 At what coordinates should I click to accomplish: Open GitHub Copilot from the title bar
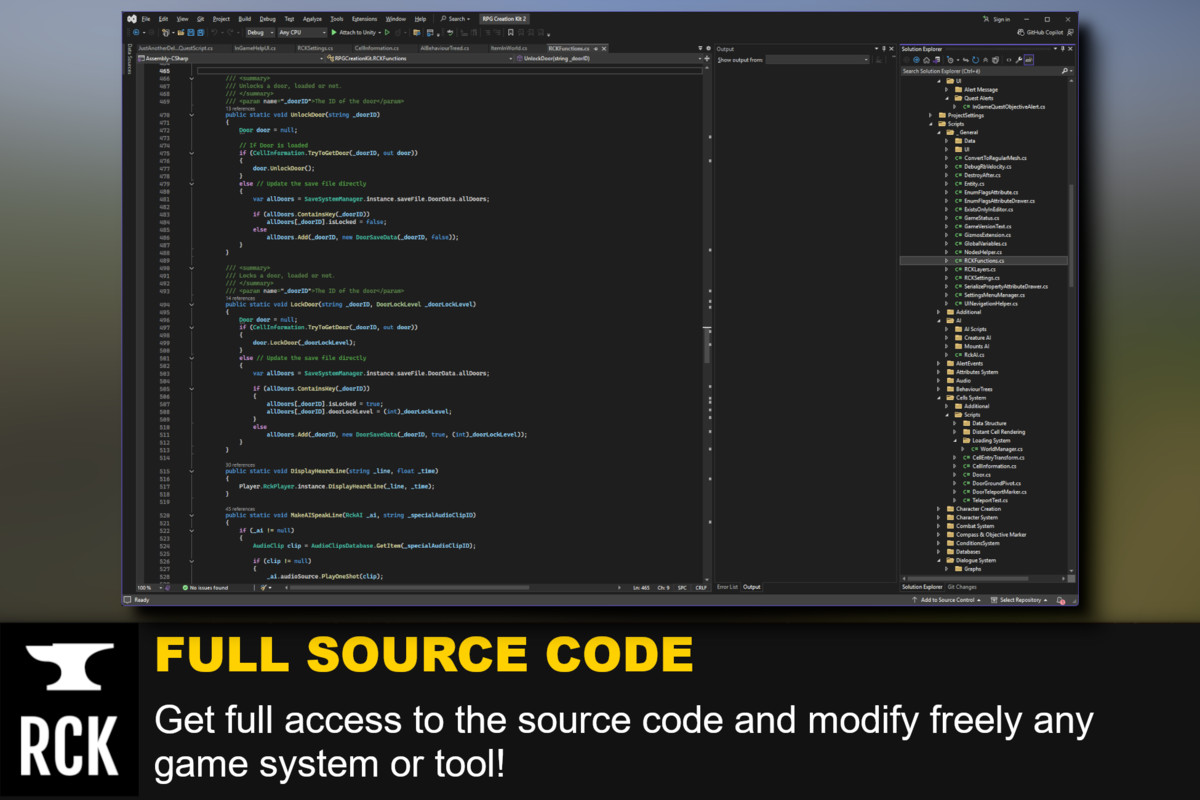click(x=1046, y=32)
